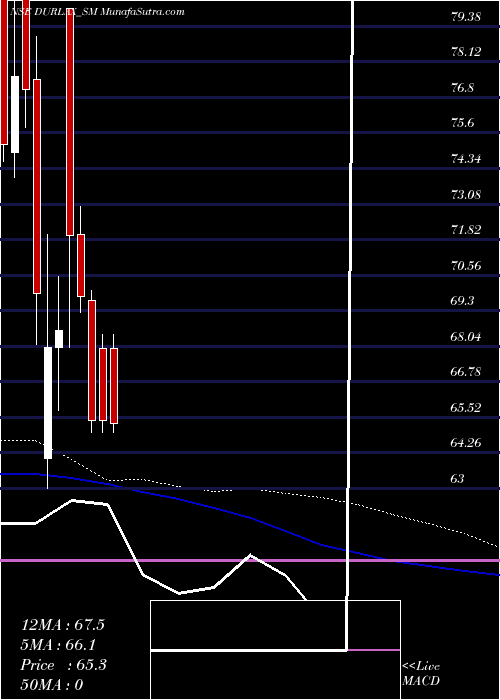Click the 5MA : 66.1 reading

click(x=58, y=645)
